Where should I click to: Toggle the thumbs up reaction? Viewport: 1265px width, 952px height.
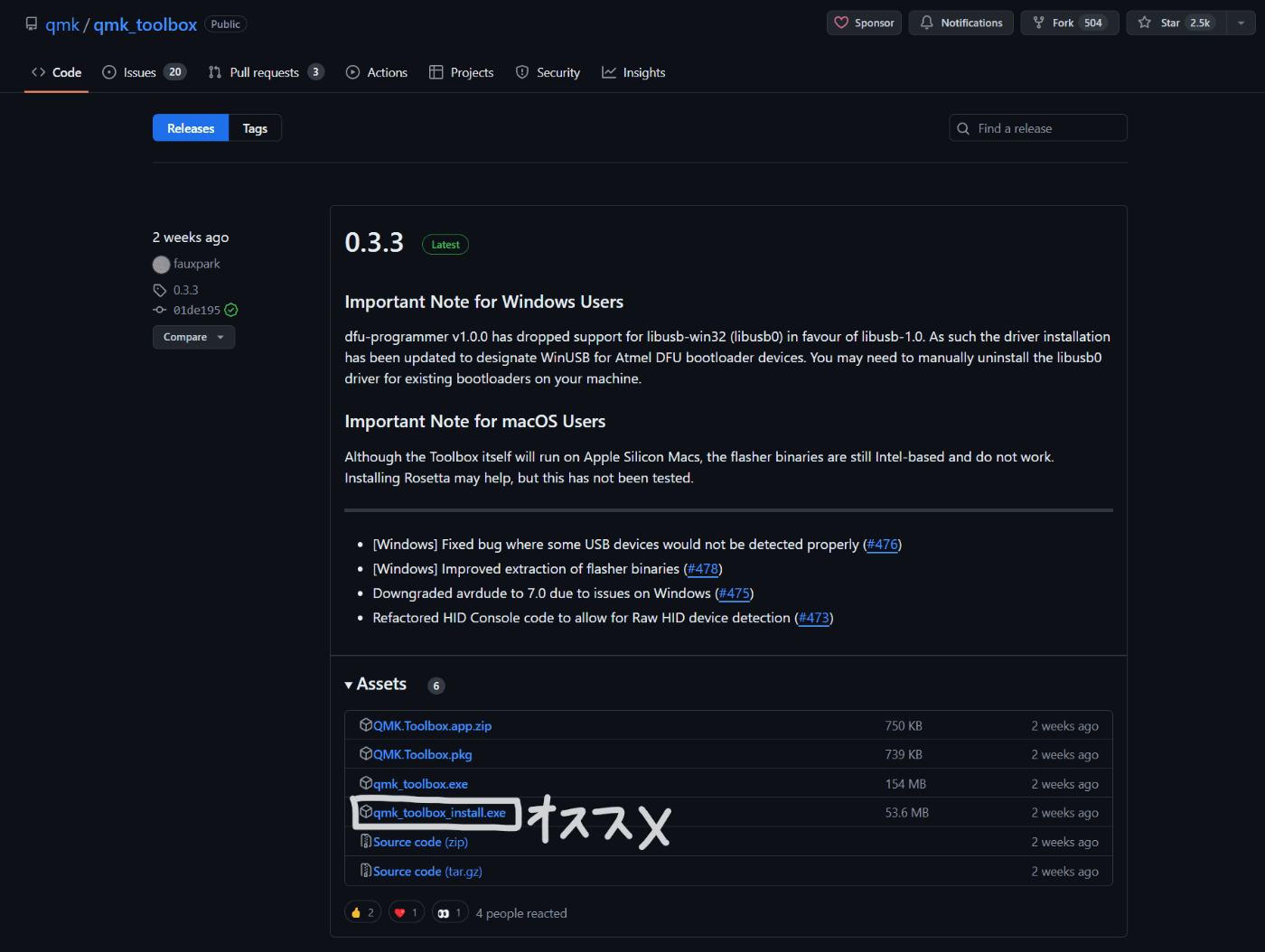click(362, 913)
